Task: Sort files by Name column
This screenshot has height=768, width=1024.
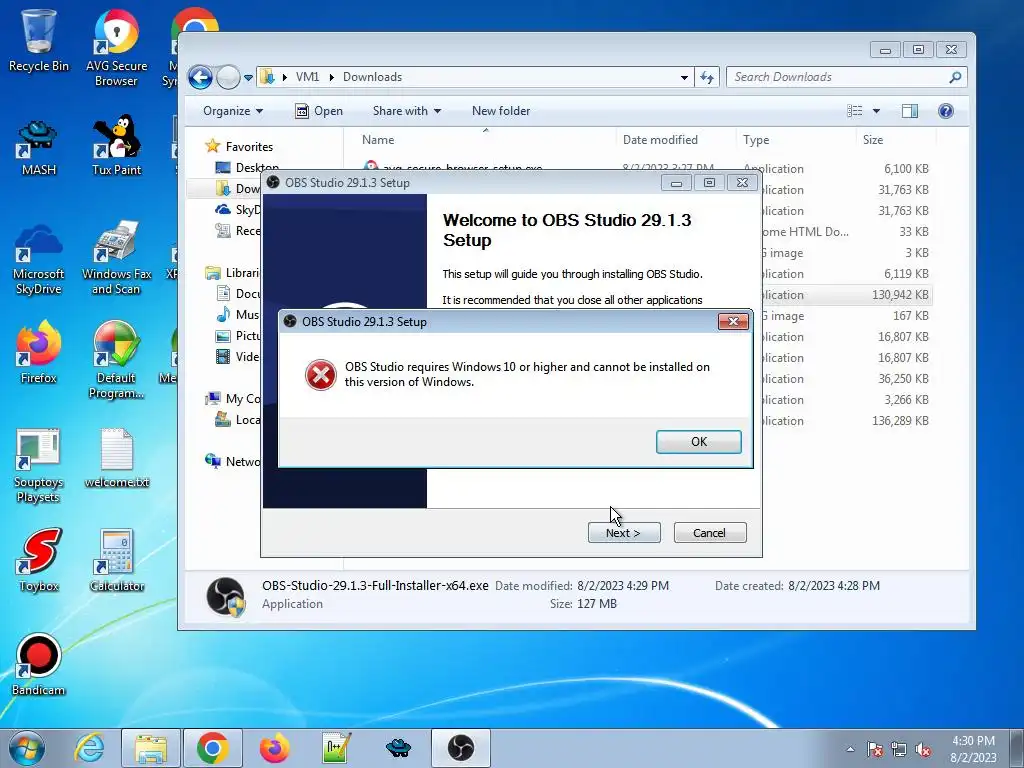Action: point(486,140)
